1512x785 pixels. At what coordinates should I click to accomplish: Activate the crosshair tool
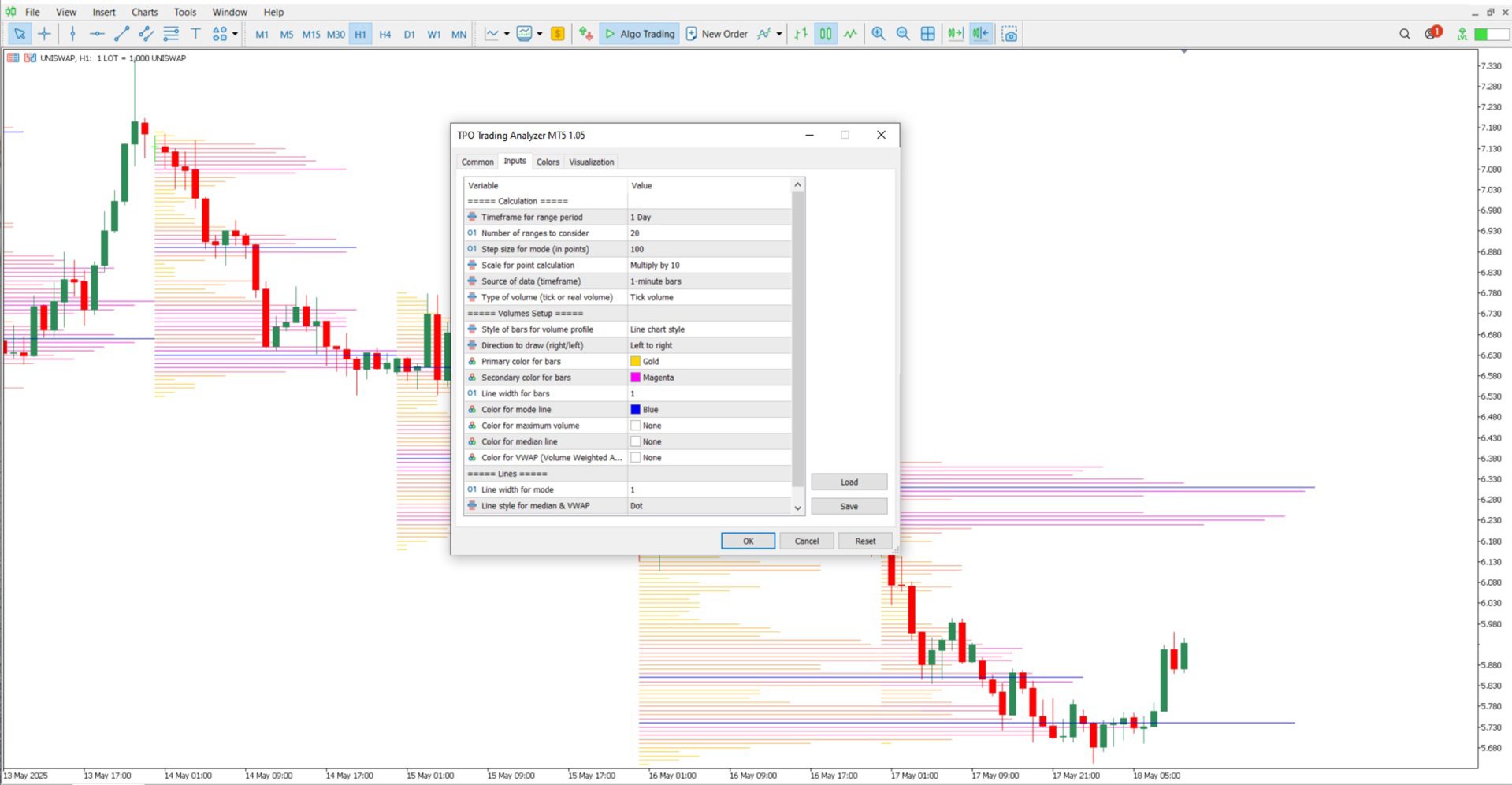(44, 34)
